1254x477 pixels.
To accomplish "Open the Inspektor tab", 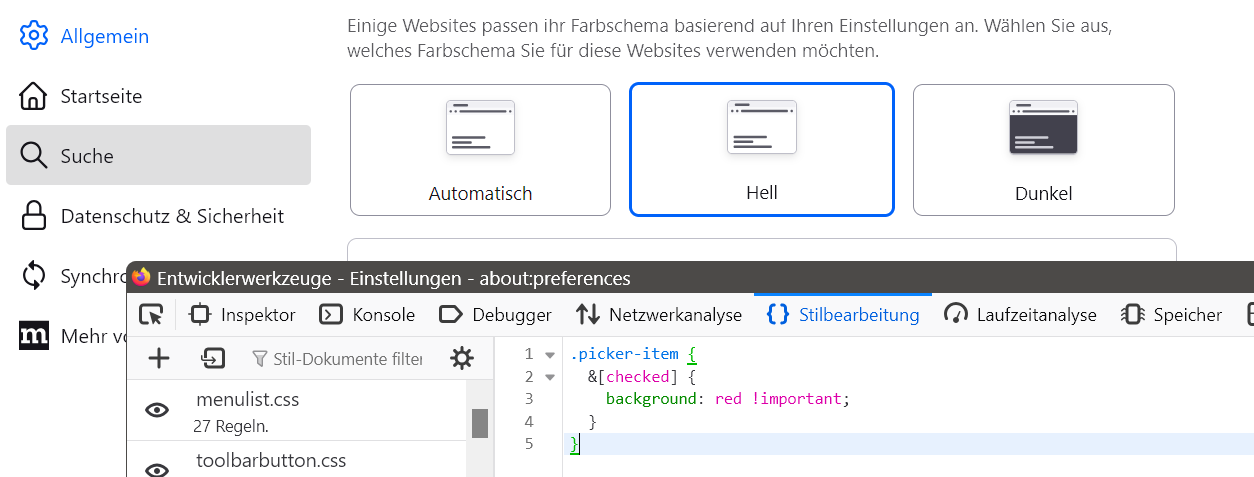I will [x=243, y=315].
